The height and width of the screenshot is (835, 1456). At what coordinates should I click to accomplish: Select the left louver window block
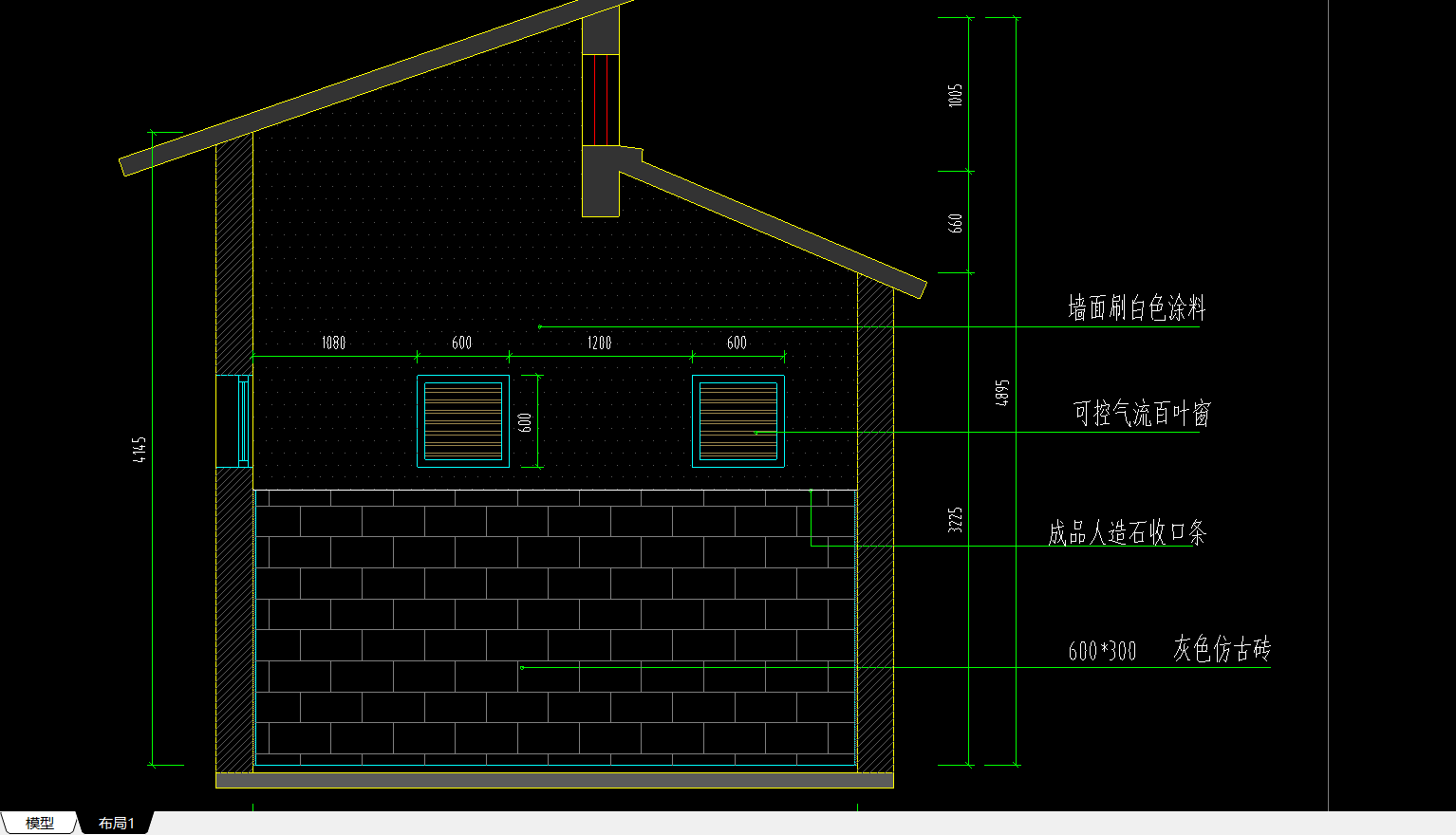coord(463,421)
